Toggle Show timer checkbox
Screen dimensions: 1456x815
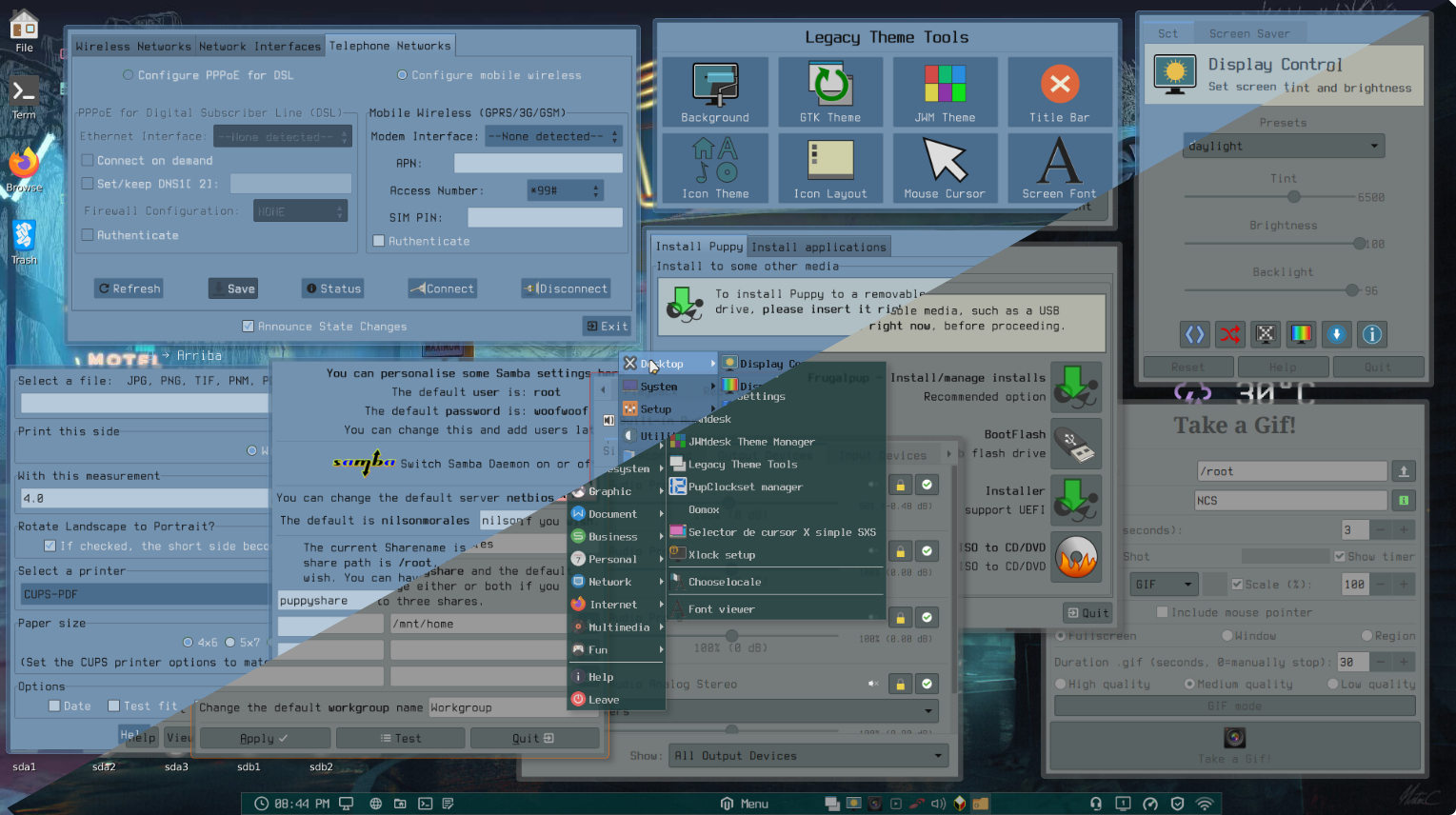pos(1340,556)
